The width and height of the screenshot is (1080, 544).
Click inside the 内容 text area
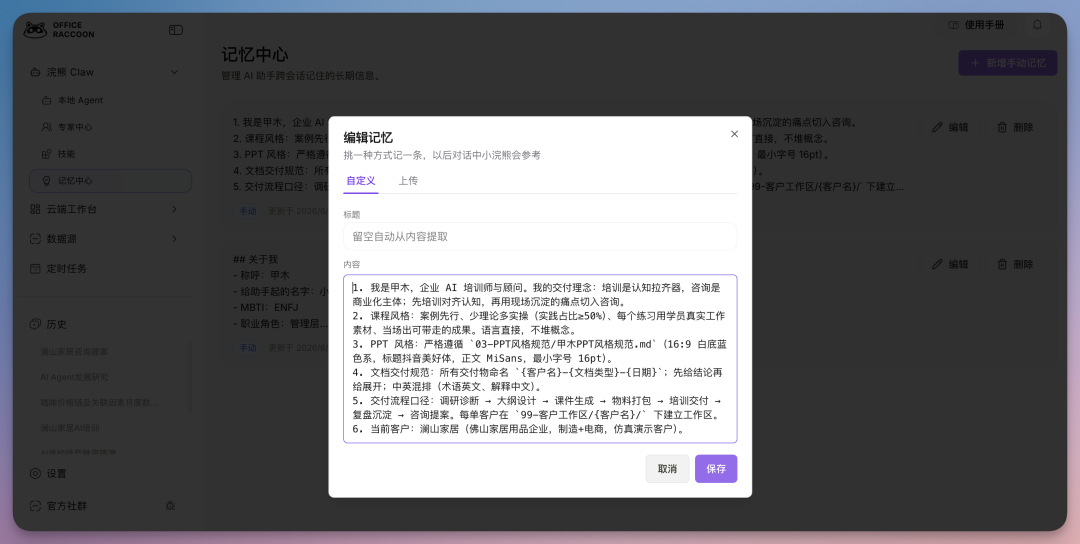coord(540,359)
